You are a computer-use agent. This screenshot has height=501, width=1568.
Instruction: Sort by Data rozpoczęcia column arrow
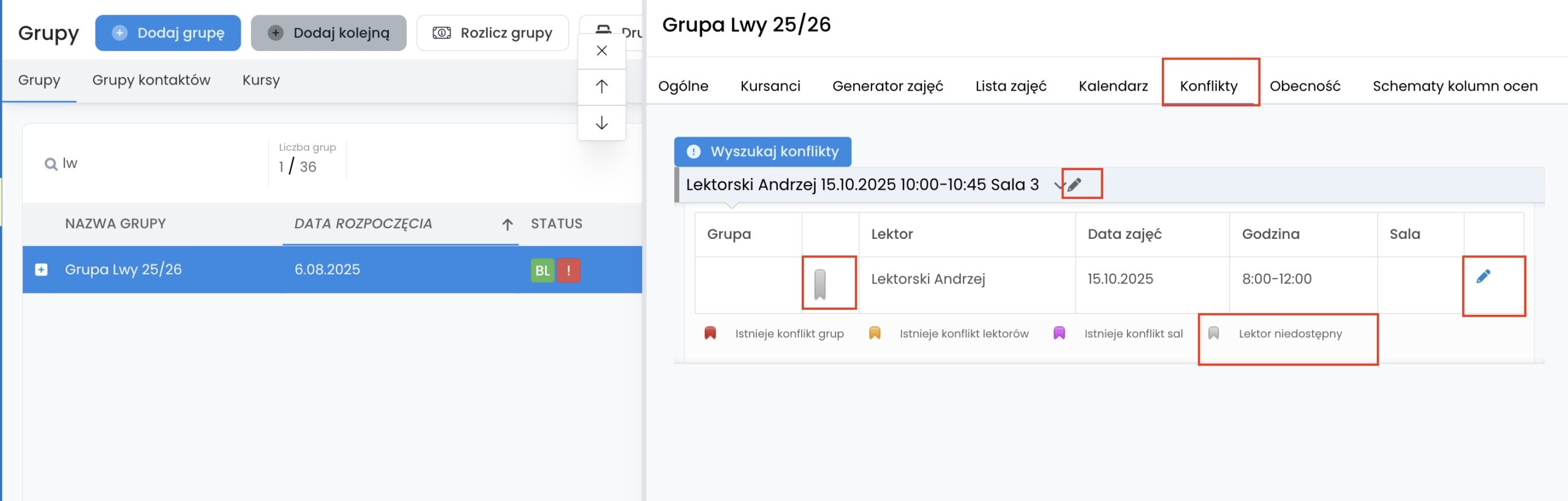pyautogui.click(x=507, y=224)
